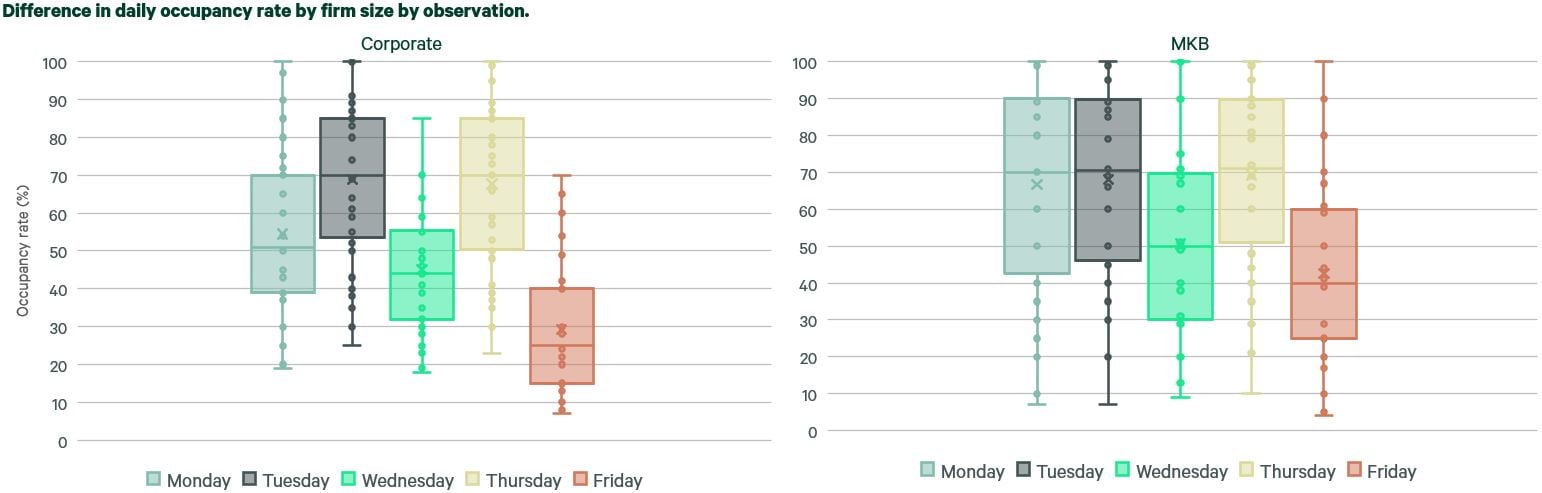
Task: Click Monday legend swatch in Corporate chart
Action: [x=154, y=480]
